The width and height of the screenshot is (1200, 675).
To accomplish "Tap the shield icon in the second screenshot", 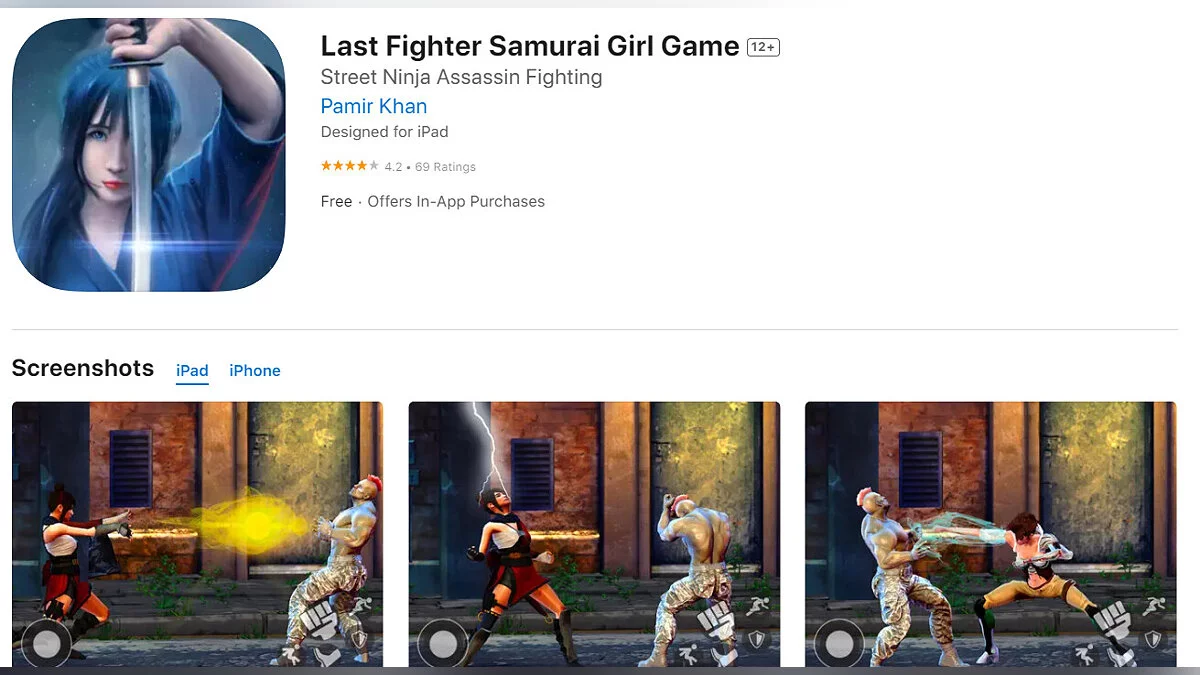I will coord(757,639).
